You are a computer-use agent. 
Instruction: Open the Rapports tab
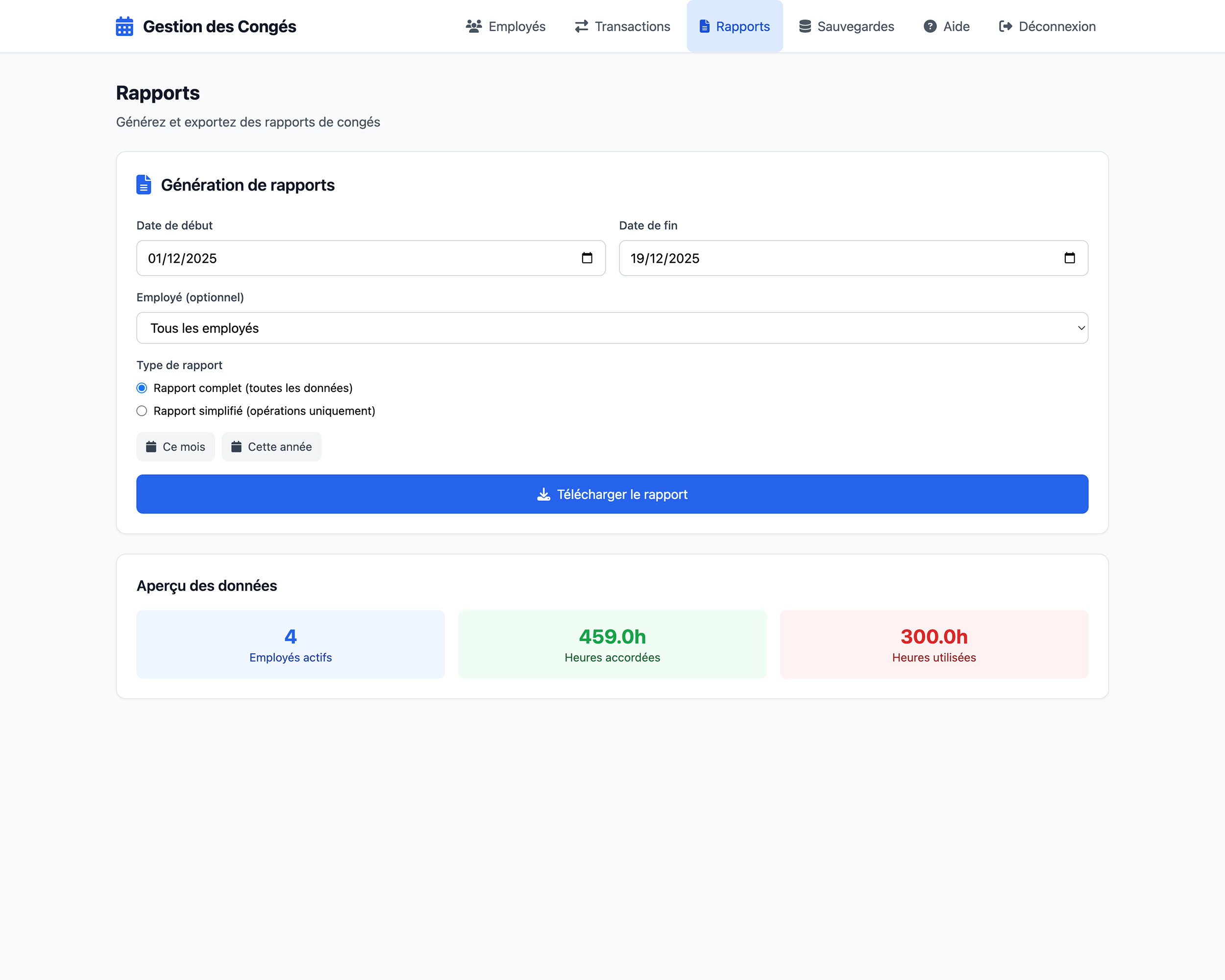[x=734, y=26]
